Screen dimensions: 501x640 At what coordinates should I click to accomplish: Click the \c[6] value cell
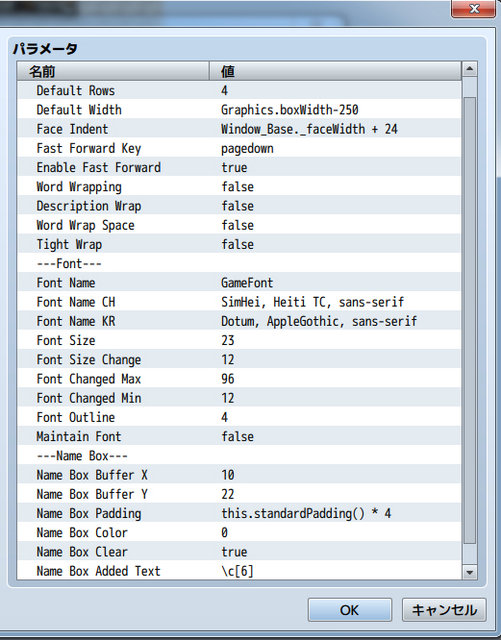pos(335,571)
